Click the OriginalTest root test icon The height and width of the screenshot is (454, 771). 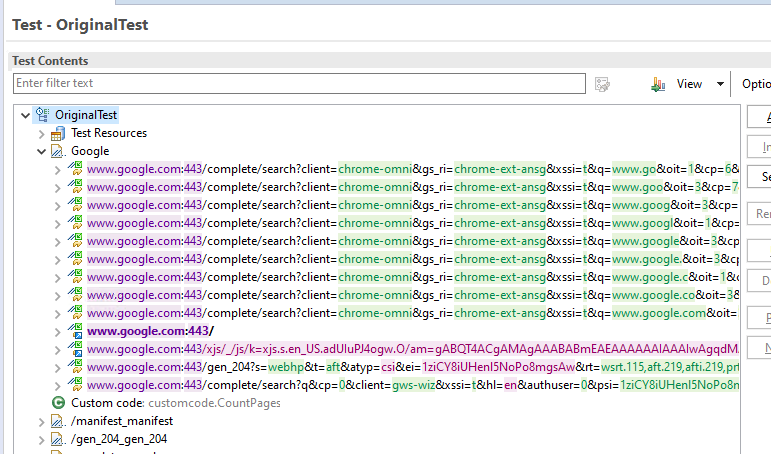pyautogui.click(x=43, y=115)
